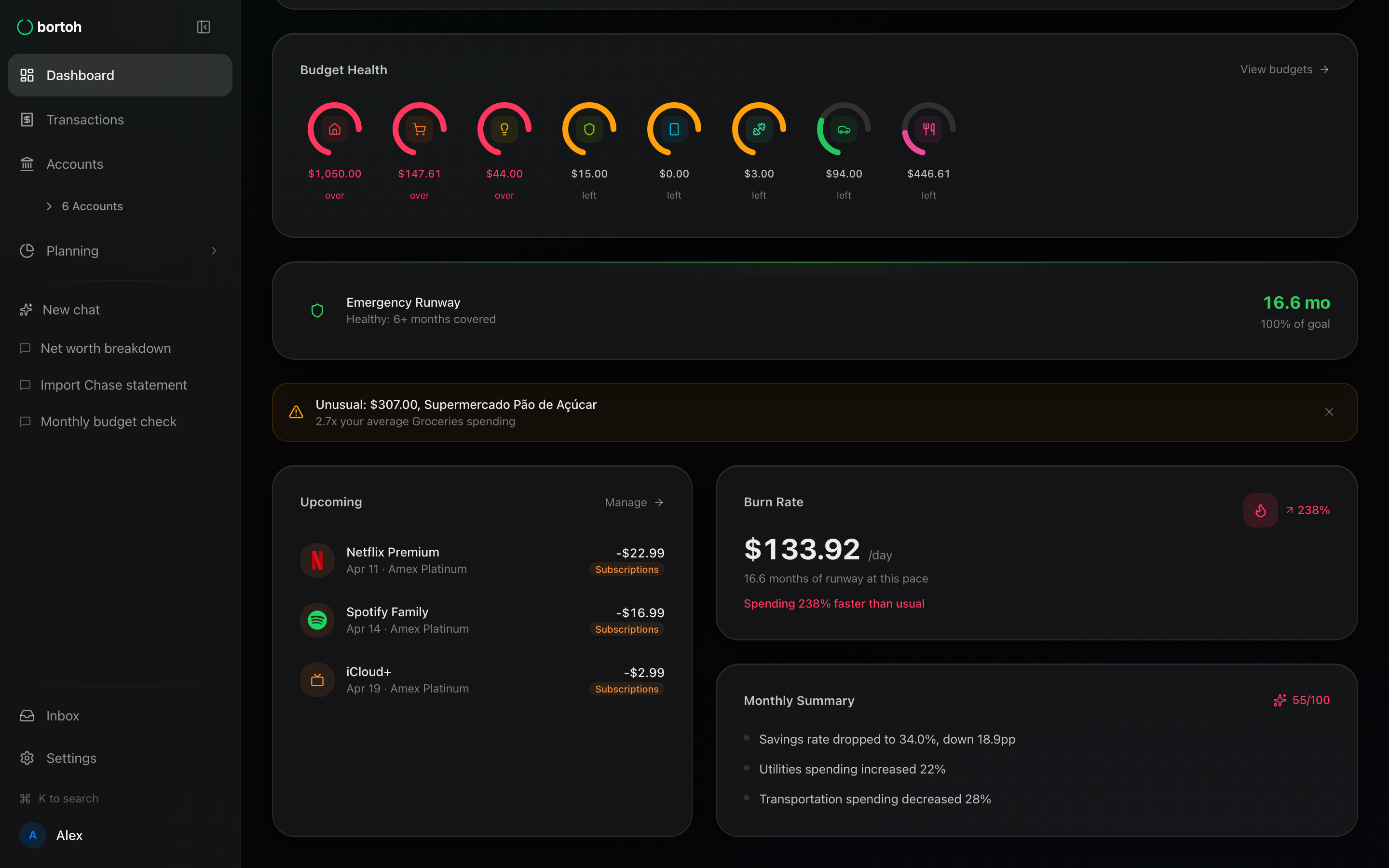The height and width of the screenshot is (868, 1389).
Task: Click the dining fork-knife budget icon
Action: point(929,129)
